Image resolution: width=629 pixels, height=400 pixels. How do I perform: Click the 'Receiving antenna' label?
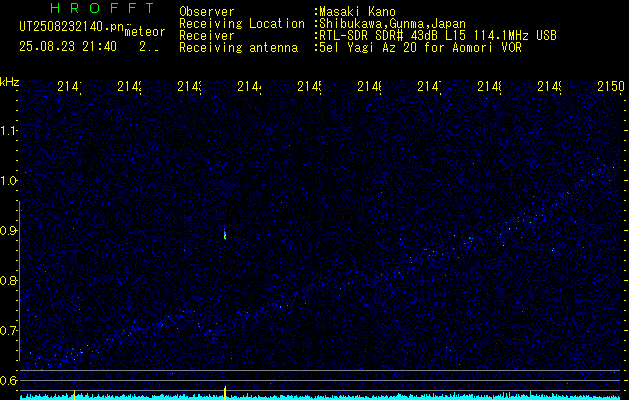point(239,48)
